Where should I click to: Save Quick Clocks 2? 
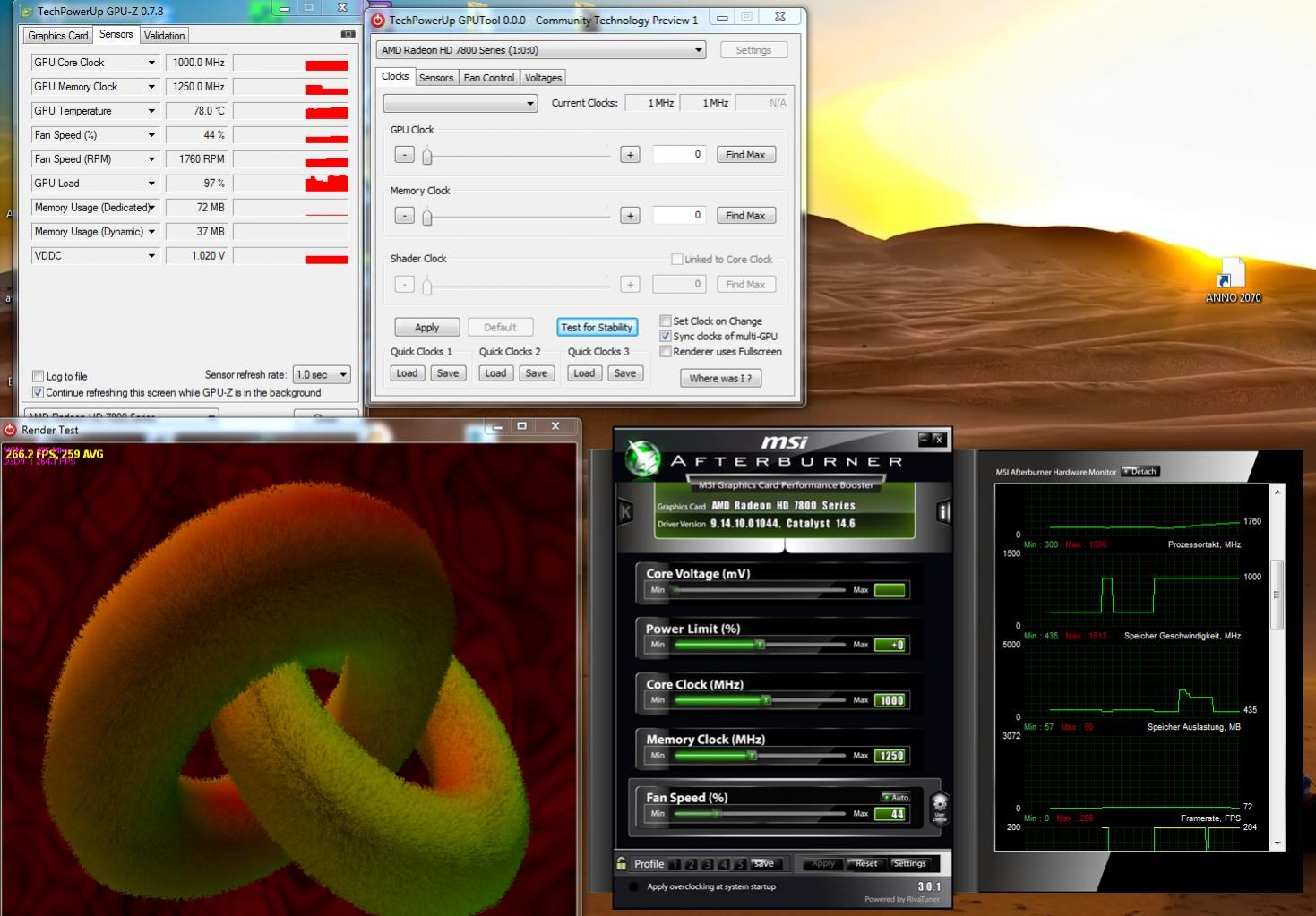[x=536, y=373]
